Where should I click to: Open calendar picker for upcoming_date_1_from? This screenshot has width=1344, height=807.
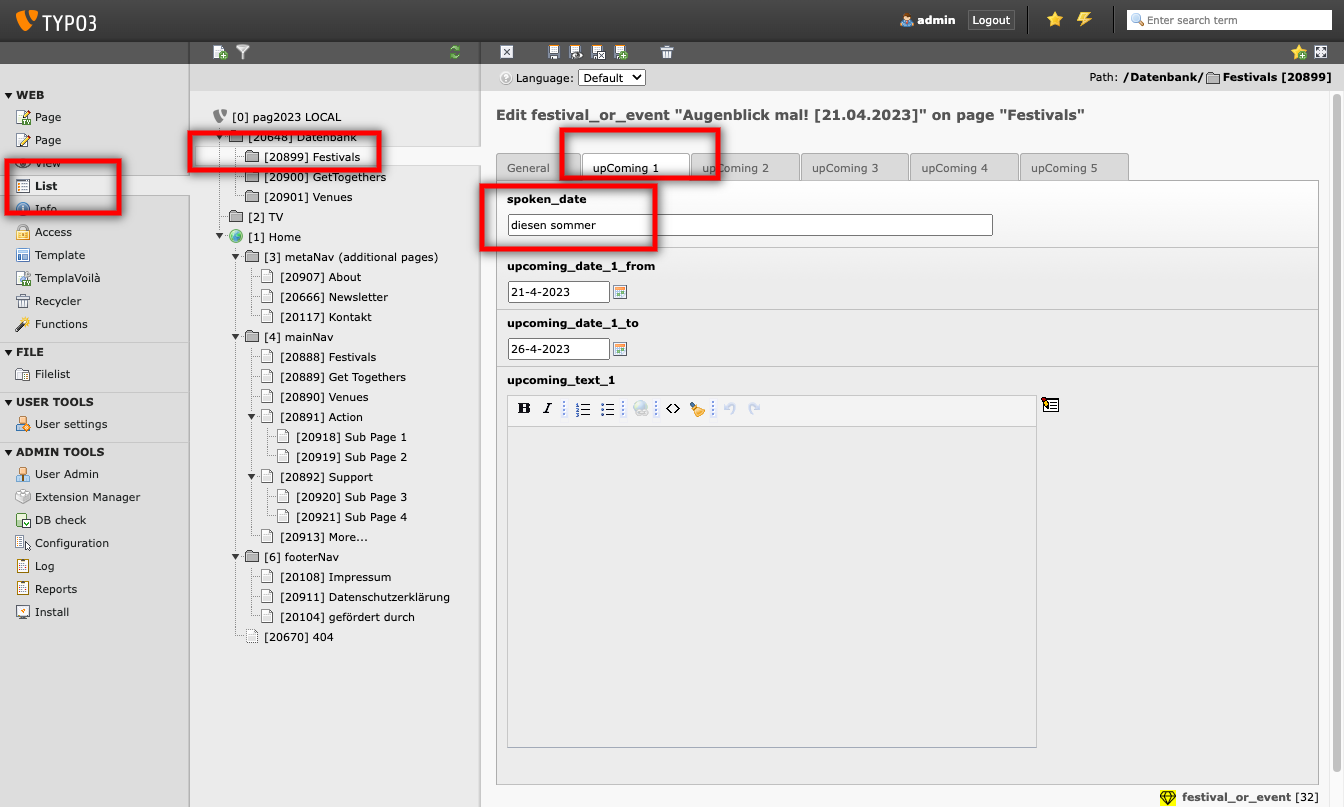pyautogui.click(x=620, y=292)
